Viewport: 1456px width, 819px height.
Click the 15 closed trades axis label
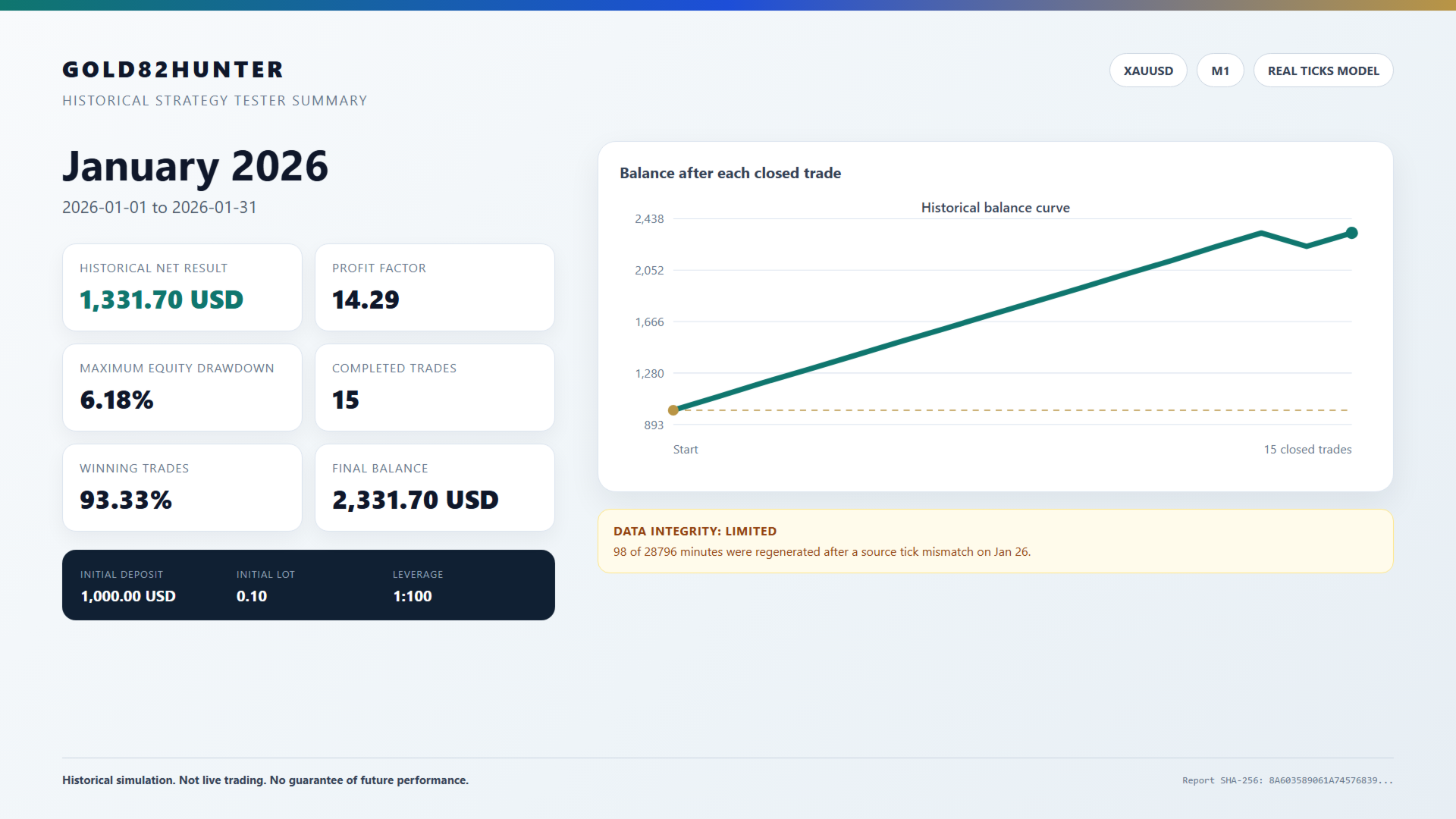point(1307,450)
